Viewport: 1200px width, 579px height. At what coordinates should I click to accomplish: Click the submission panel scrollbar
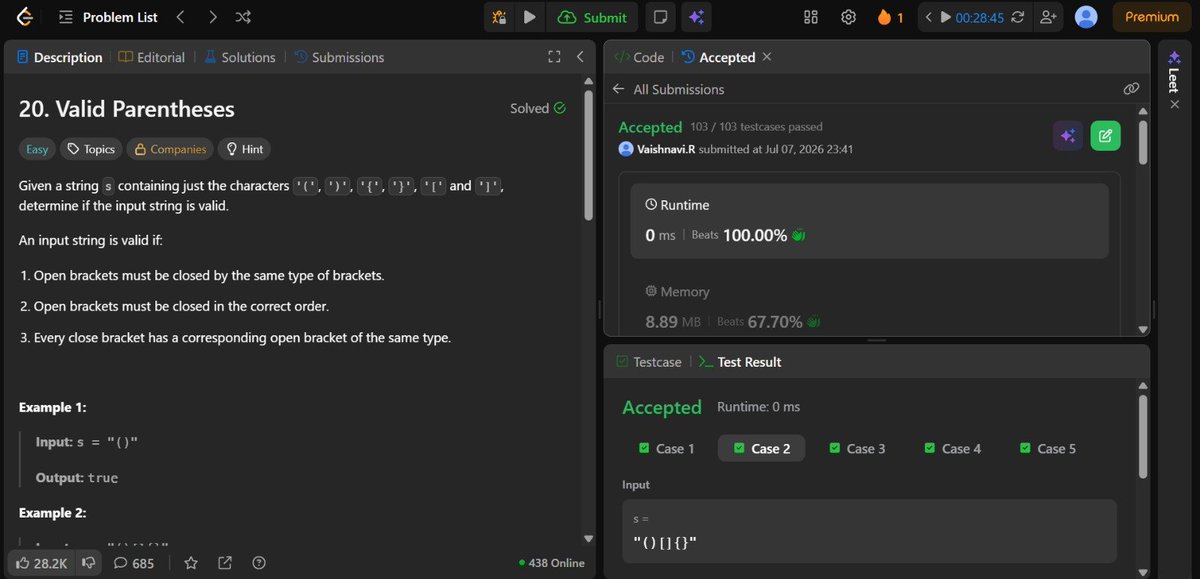tap(1142, 142)
